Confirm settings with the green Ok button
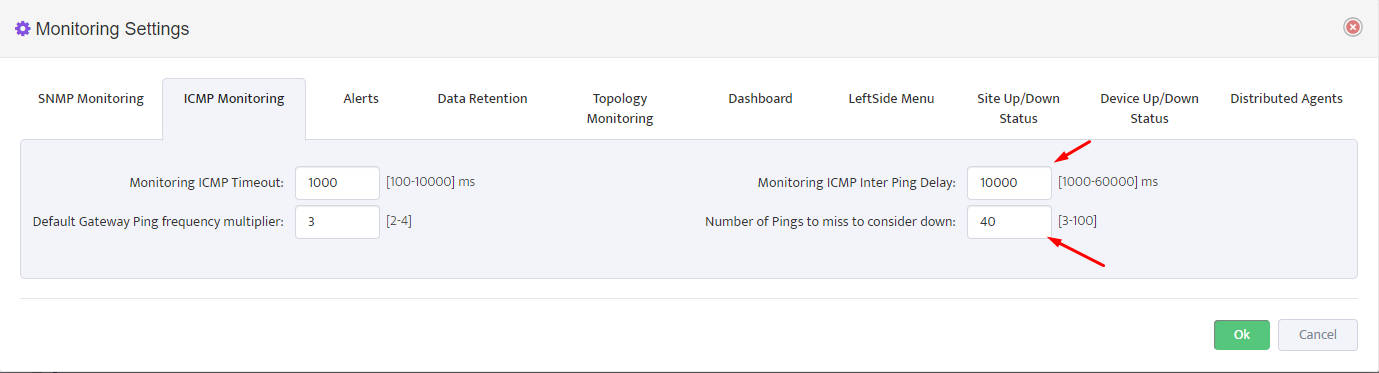This screenshot has width=1379, height=373. (1242, 335)
